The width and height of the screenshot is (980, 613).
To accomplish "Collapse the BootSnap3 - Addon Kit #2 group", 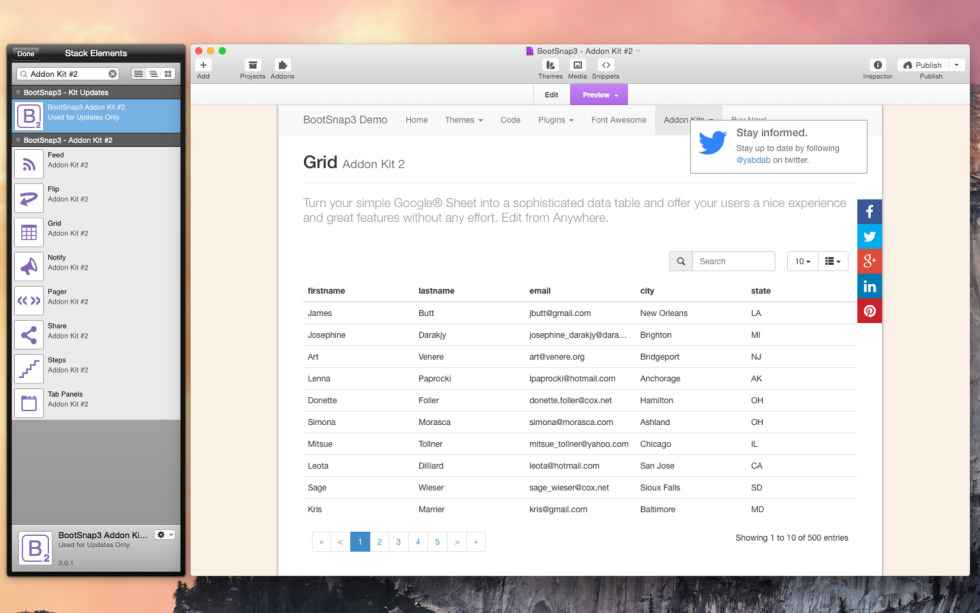I will (x=18, y=140).
